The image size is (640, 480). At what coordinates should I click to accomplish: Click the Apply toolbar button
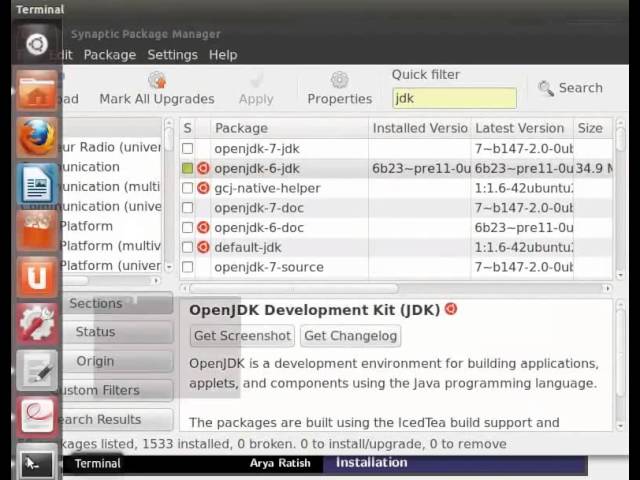pyautogui.click(x=256, y=89)
